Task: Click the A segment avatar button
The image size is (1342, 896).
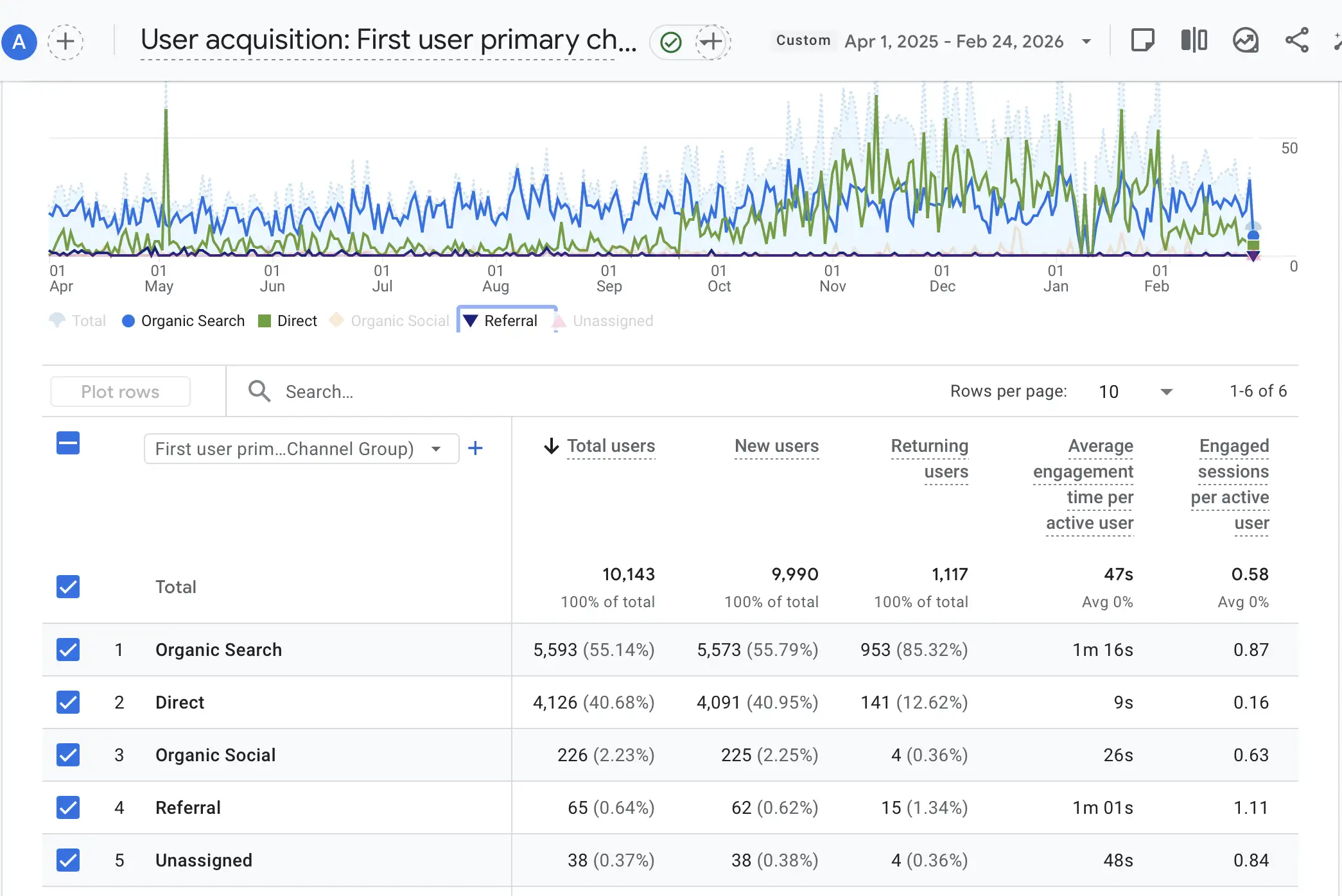Action: 19,42
